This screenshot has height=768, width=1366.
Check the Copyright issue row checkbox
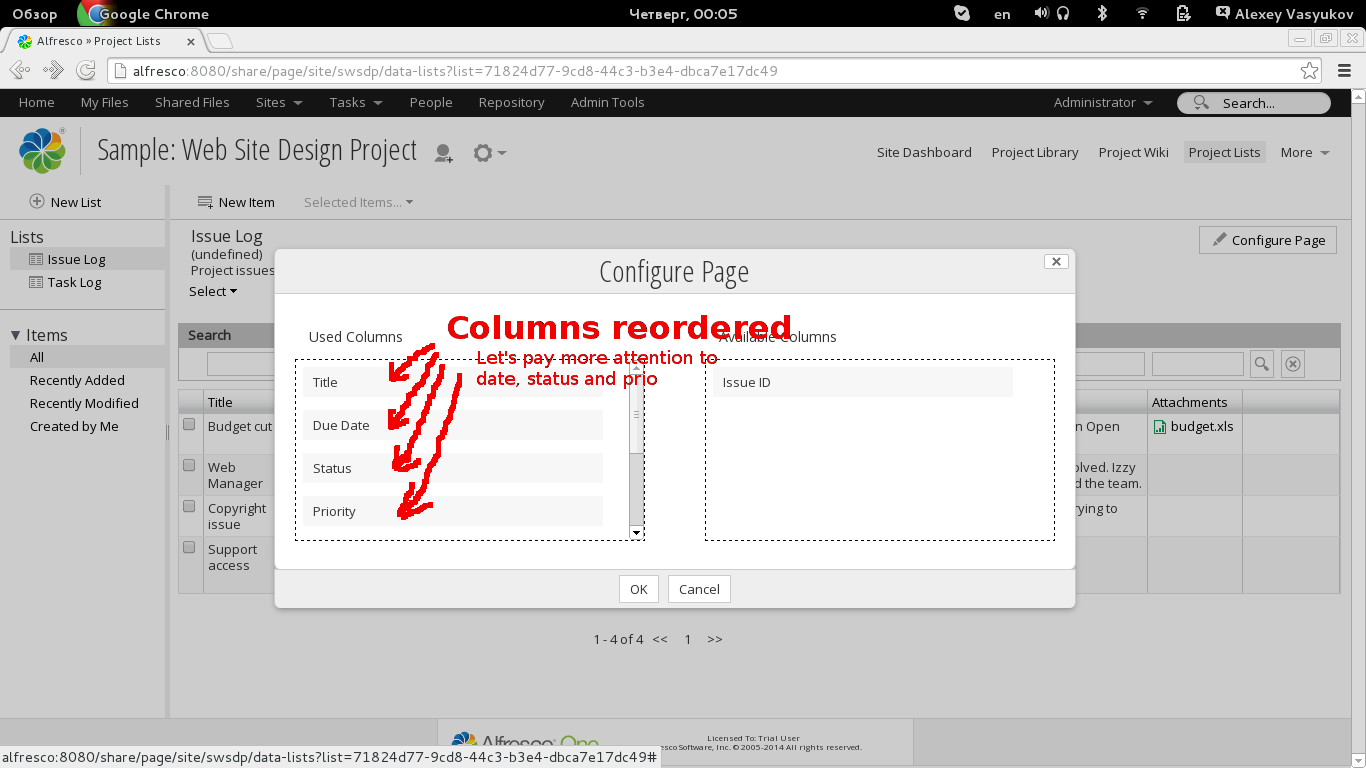tap(189, 506)
